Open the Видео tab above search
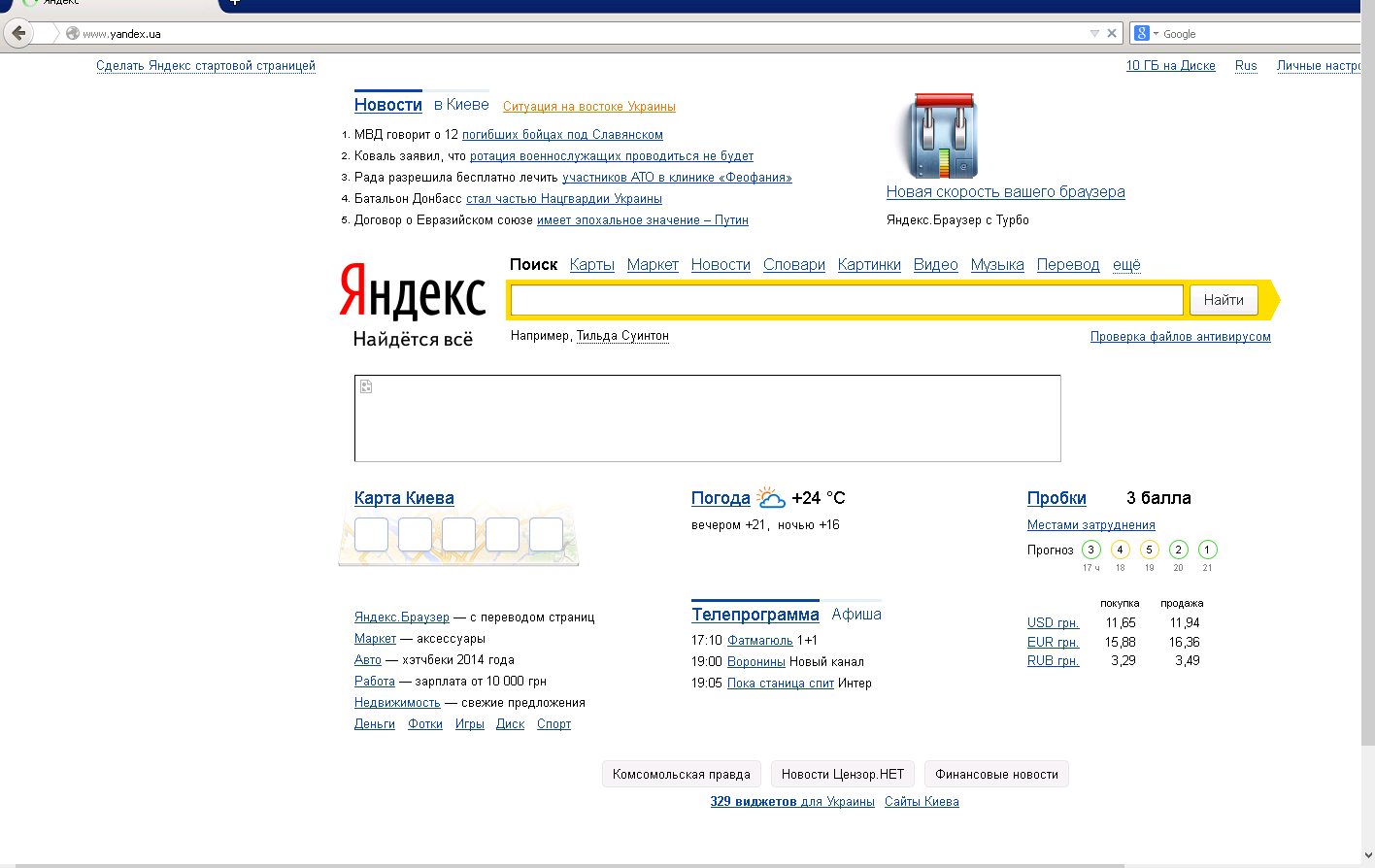 [936, 265]
